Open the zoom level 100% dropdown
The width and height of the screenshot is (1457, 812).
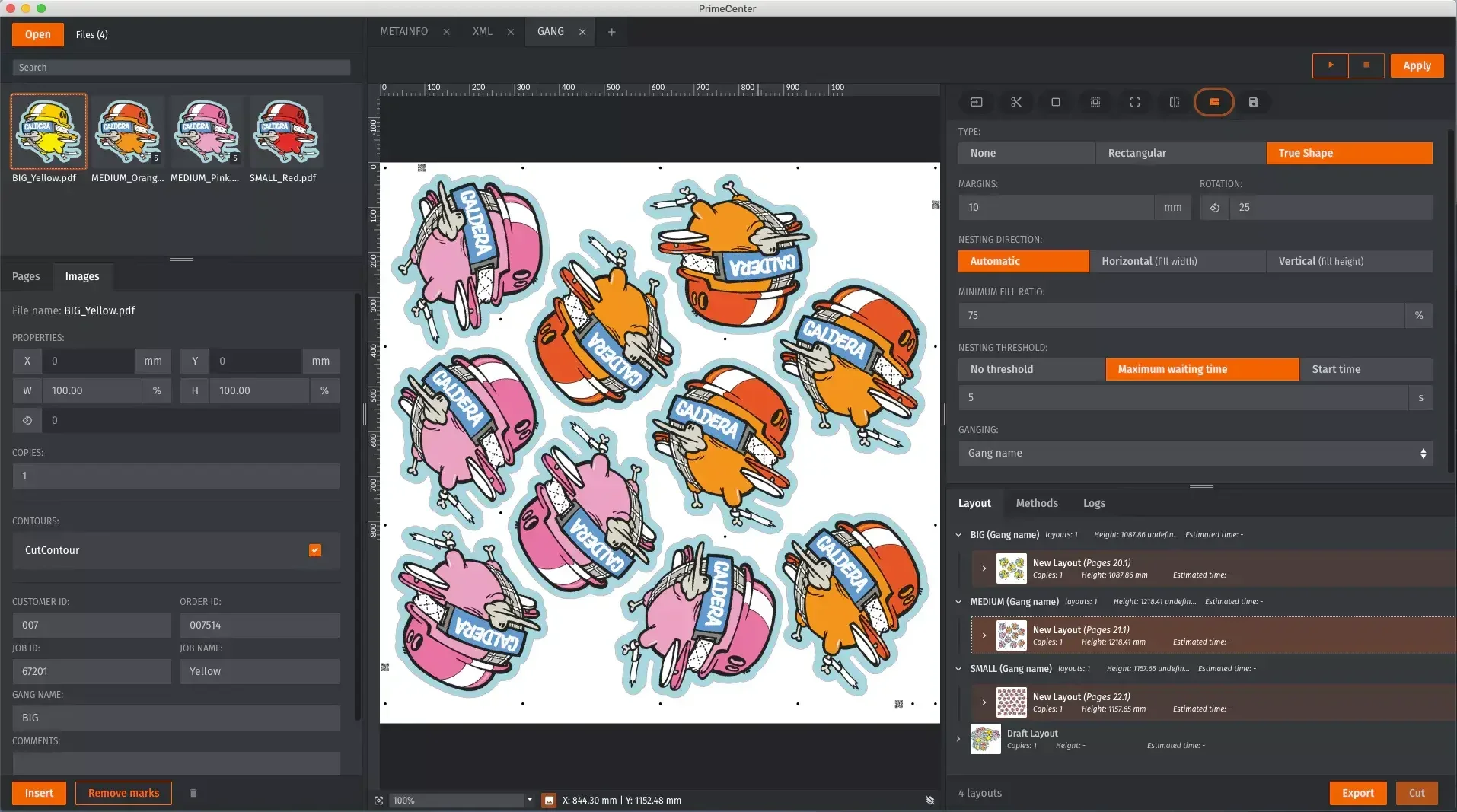coord(530,800)
